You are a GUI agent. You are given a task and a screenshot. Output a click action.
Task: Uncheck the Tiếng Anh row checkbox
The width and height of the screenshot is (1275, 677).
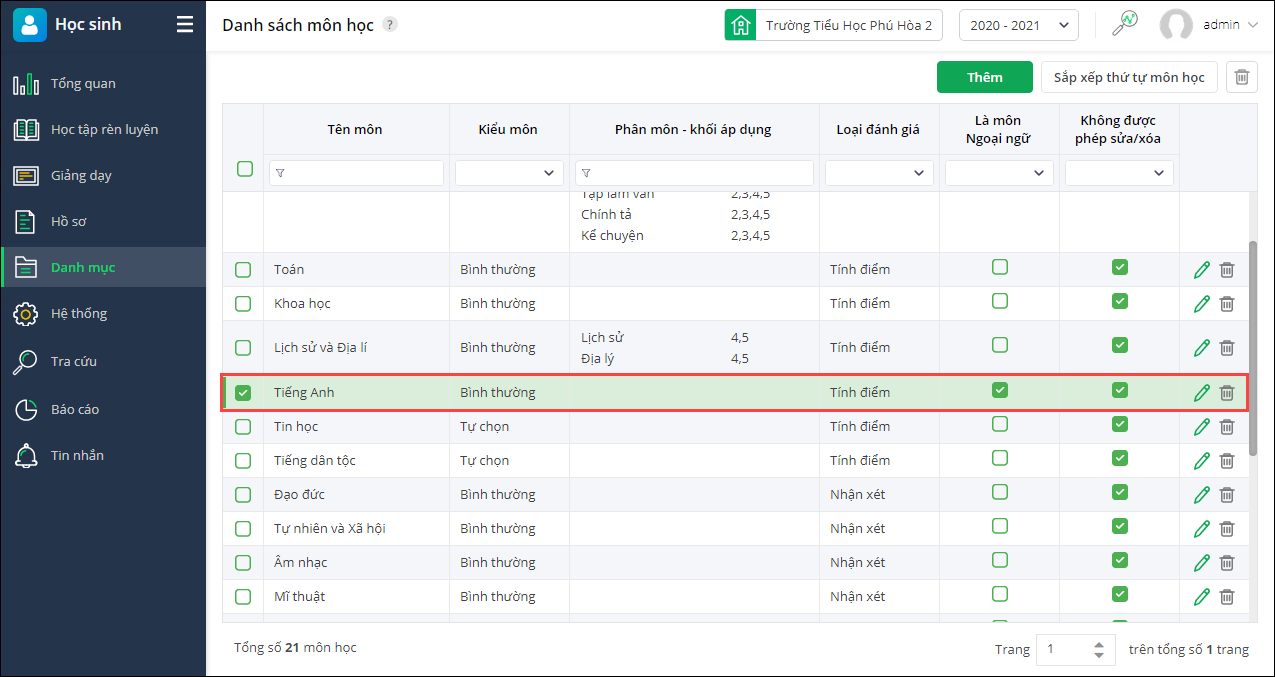point(243,393)
